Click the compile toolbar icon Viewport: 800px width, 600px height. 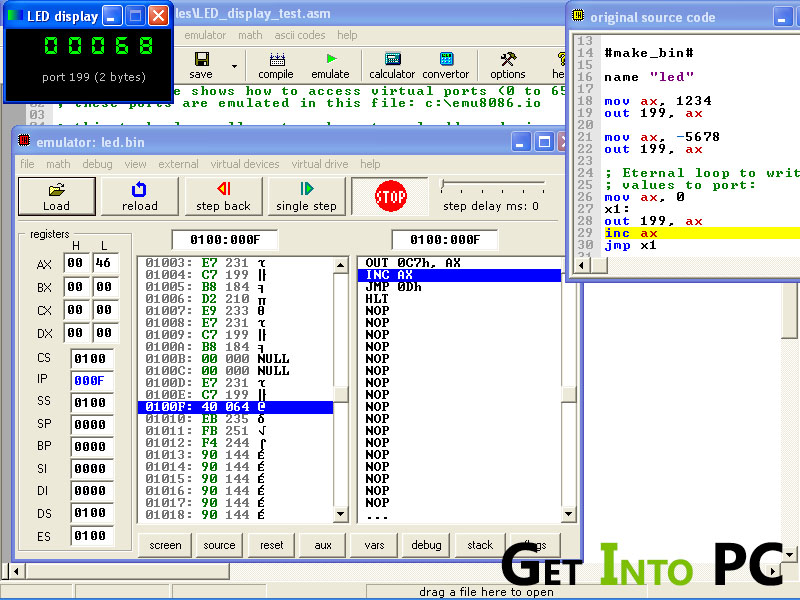[276, 65]
